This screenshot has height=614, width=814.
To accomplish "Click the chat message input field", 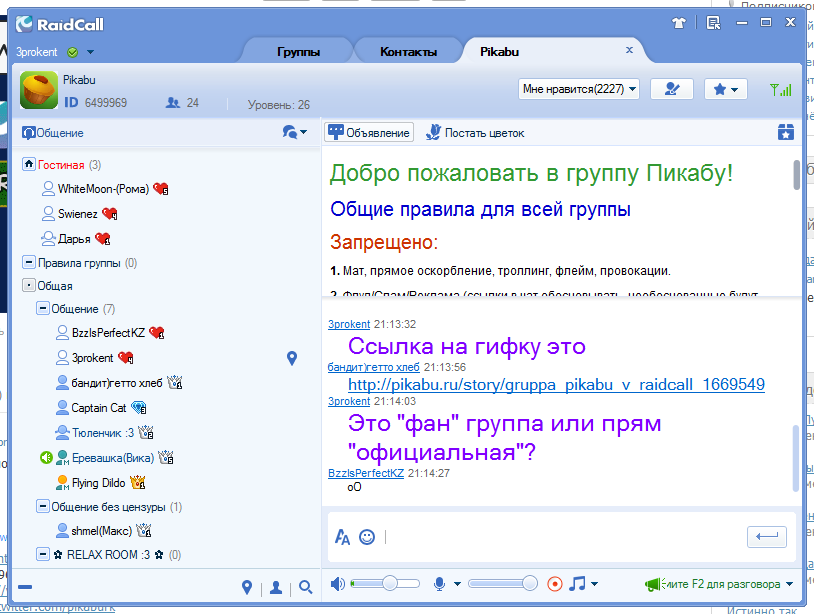I will click(563, 537).
